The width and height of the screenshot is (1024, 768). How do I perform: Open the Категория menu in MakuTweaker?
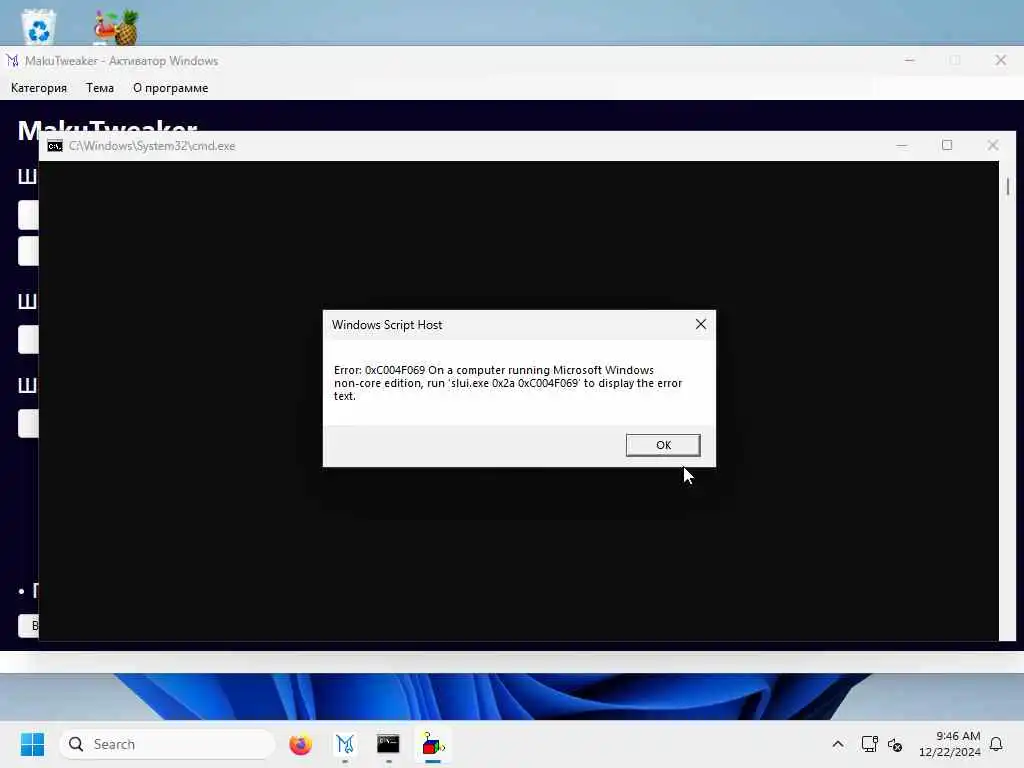(39, 88)
